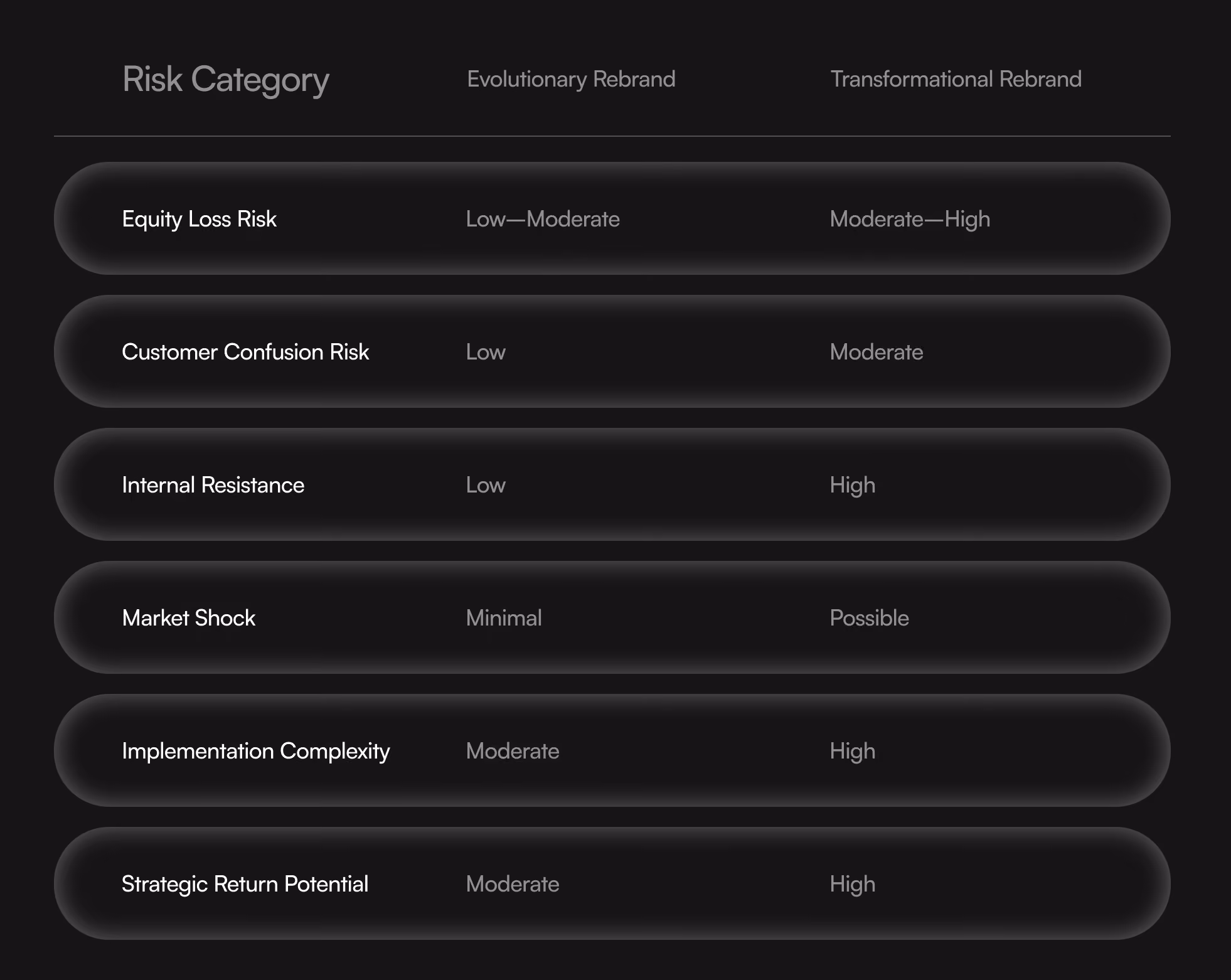1231x980 pixels.
Task: Select the Market Shock row label
Action: (188, 618)
